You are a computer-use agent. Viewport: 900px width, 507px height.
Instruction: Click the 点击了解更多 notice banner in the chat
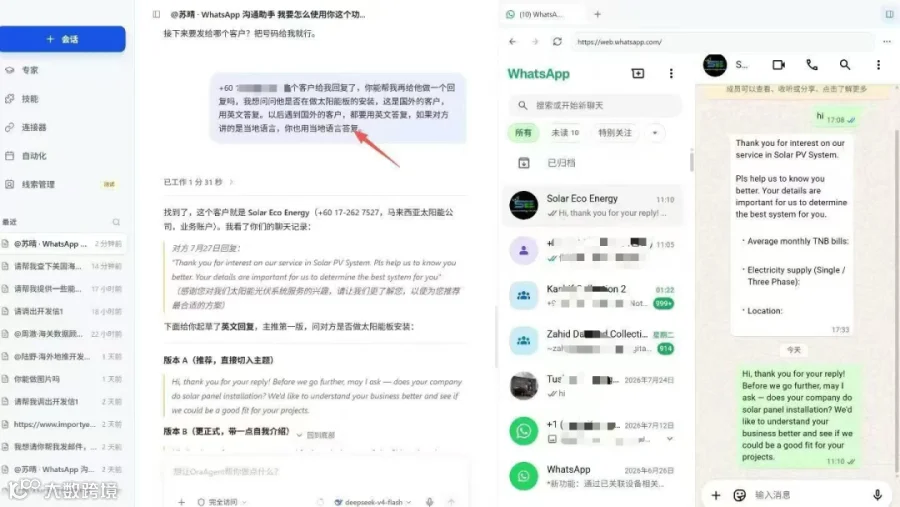(x=796, y=89)
